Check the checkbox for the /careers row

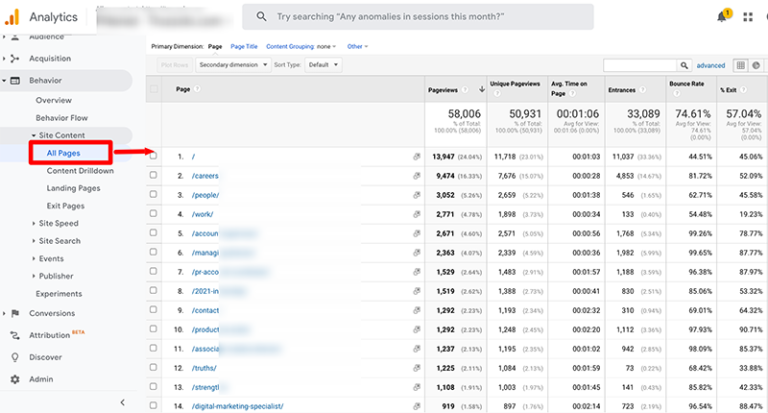point(153,176)
